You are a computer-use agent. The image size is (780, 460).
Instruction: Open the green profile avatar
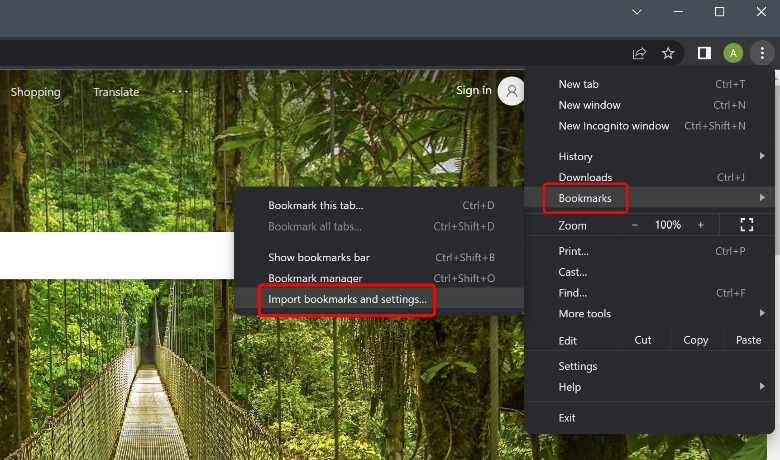[733, 53]
